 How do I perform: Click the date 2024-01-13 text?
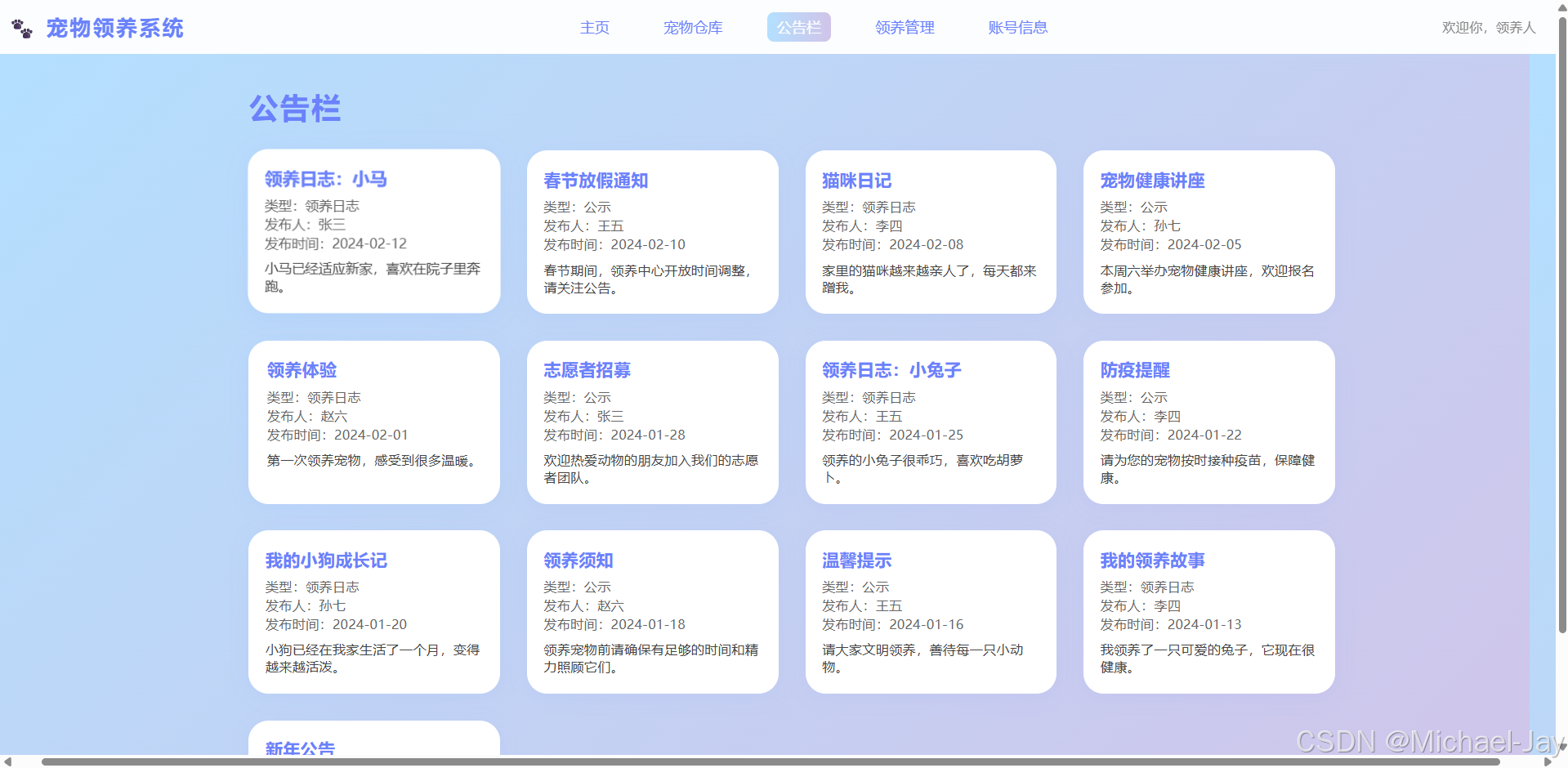click(x=1204, y=624)
